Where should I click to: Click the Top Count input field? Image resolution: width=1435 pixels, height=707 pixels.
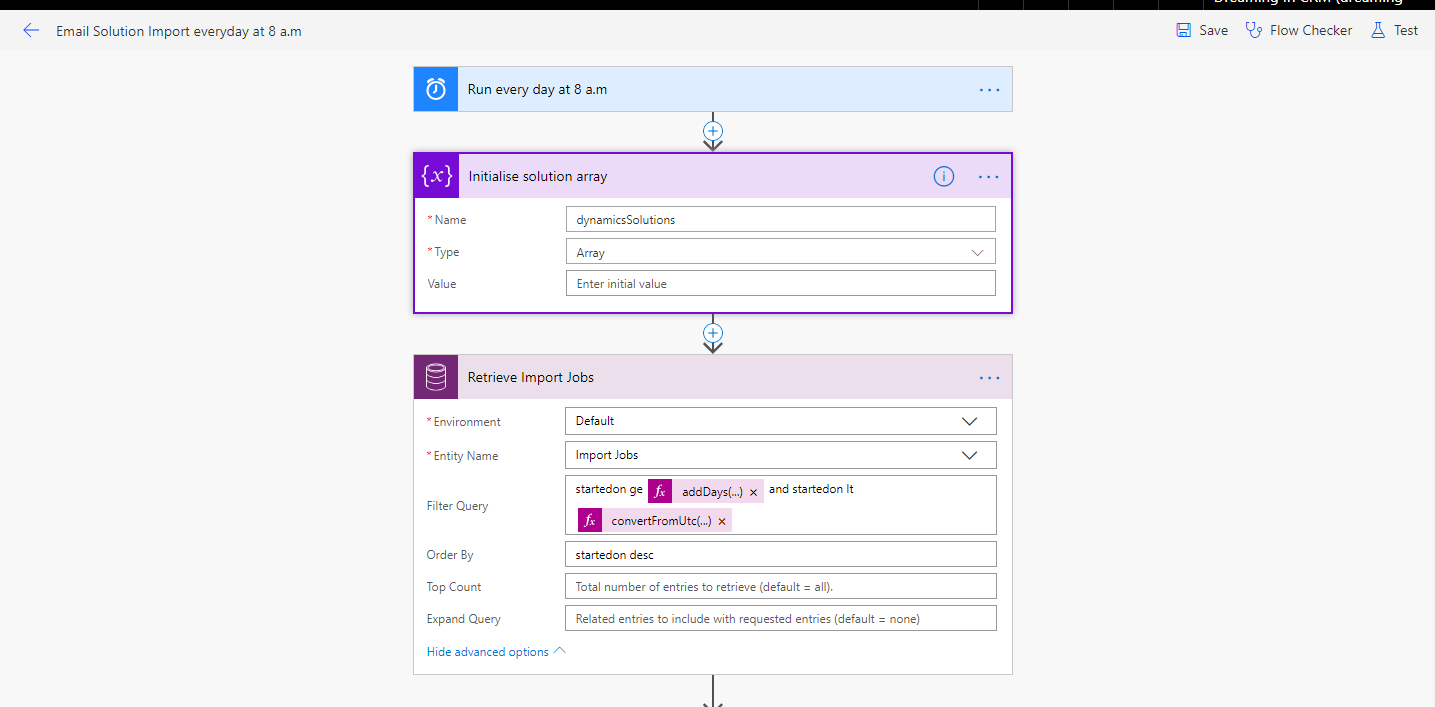point(780,587)
